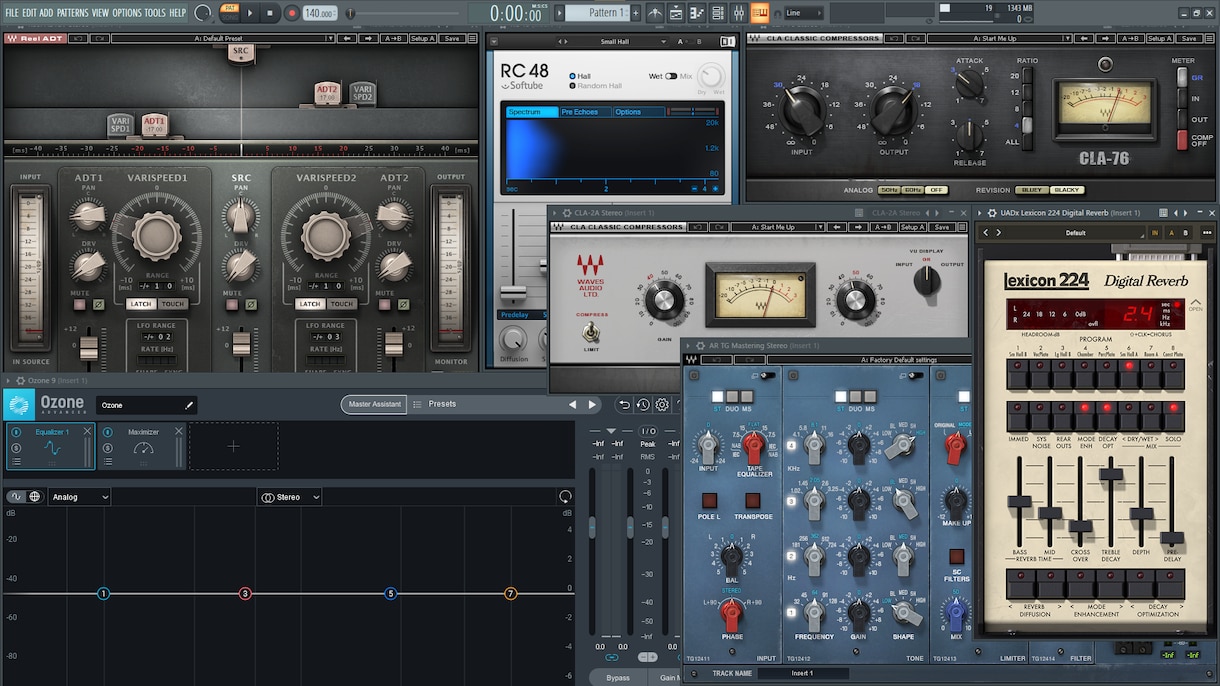Viewport: 1220px width, 686px height.
Task: Toggle LATCH under Varispeed1 in Reel ADT
Action: click(141, 304)
